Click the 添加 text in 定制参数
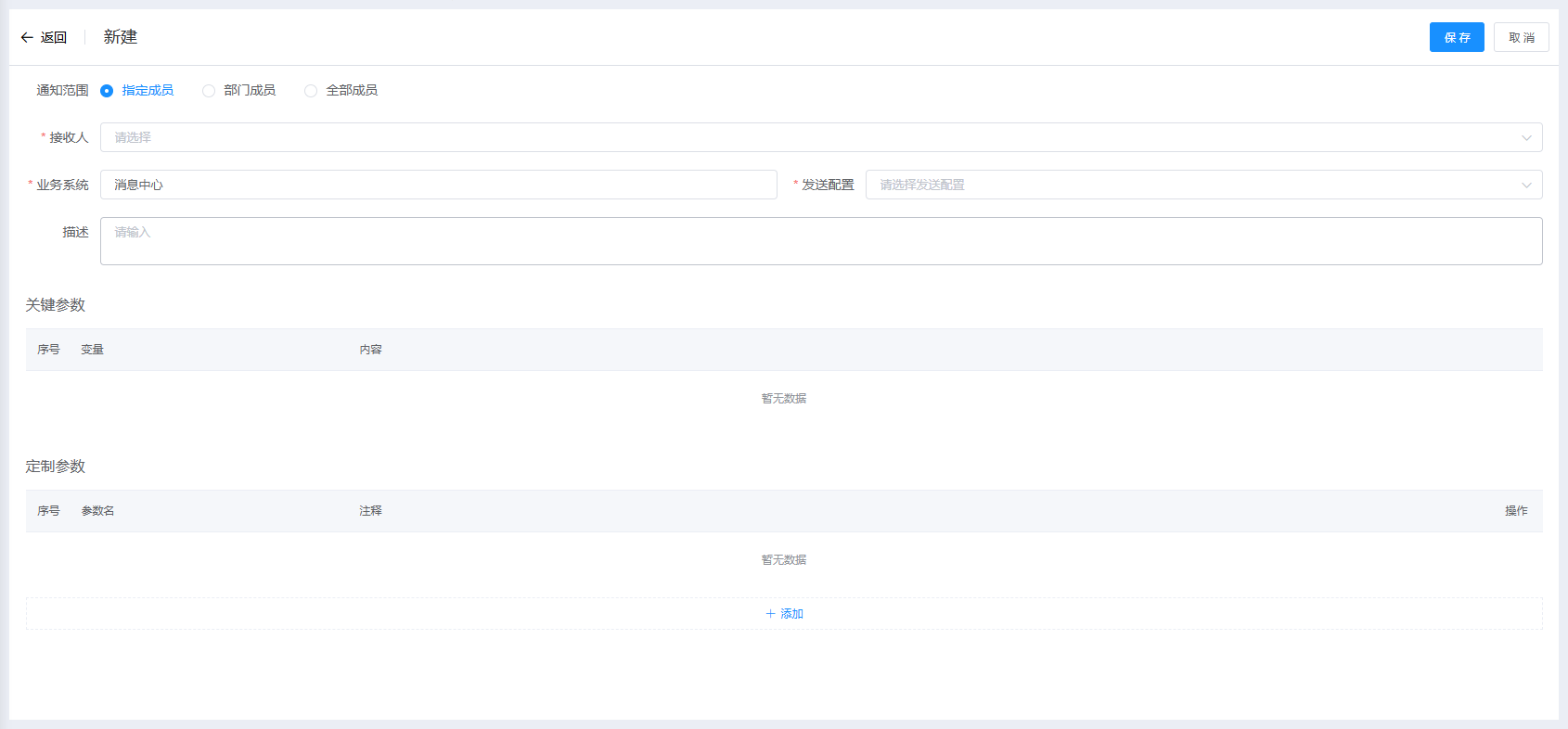Image resolution: width=1568 pixels, height=729 pixels. pos(791,614)
